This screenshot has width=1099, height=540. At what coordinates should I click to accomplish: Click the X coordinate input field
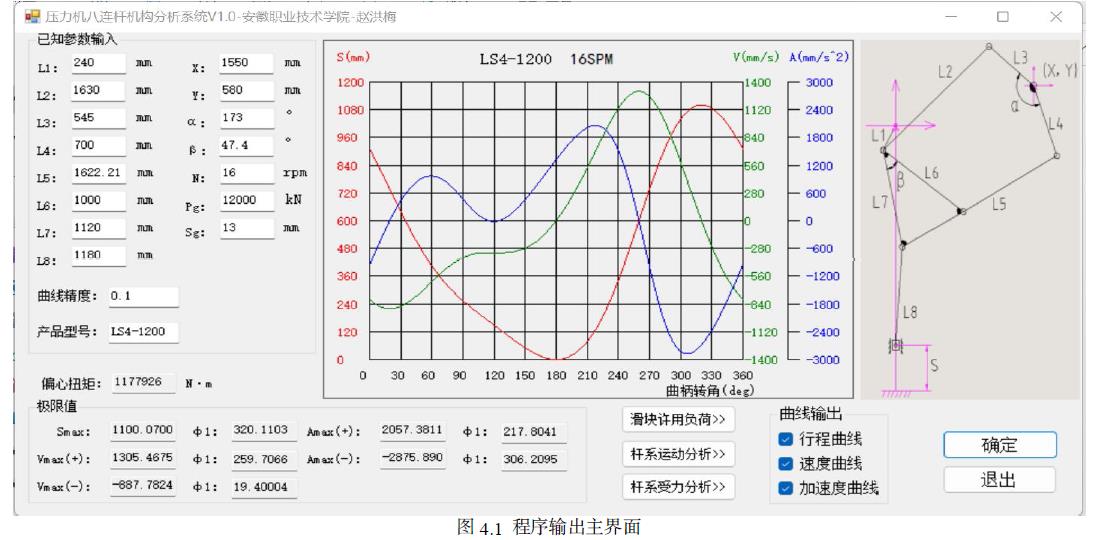(x=244, y=64)
